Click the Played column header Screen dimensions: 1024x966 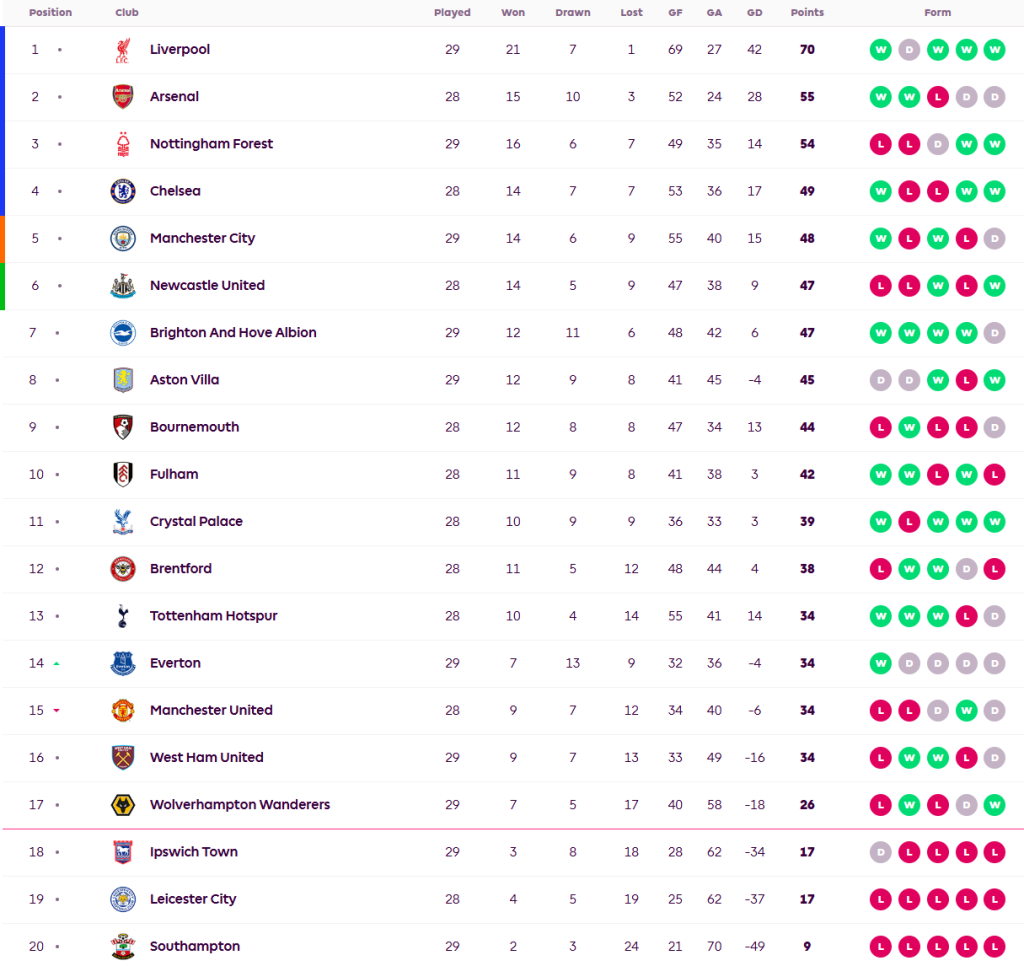452,13
